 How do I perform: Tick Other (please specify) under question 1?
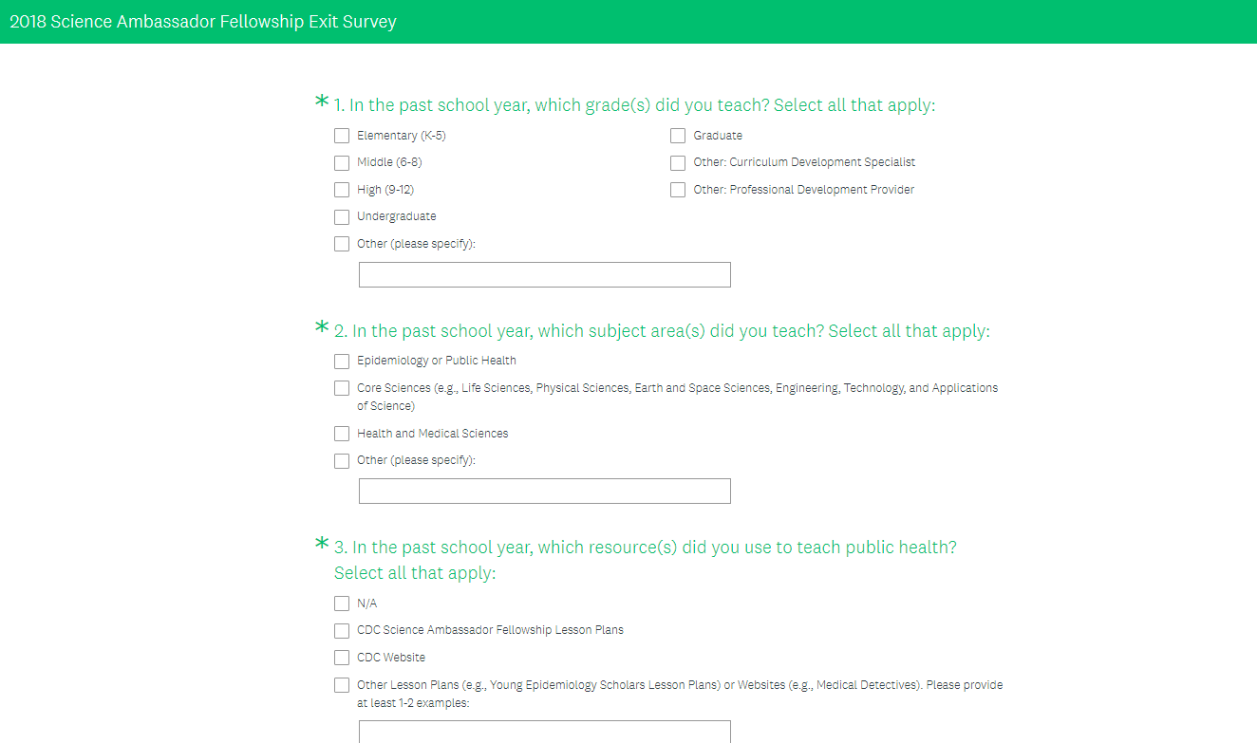pyautogui.click(x=342, y=244)
